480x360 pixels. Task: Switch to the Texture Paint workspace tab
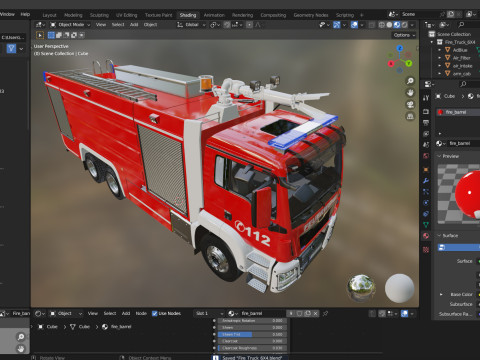click(x=158, y=15)
